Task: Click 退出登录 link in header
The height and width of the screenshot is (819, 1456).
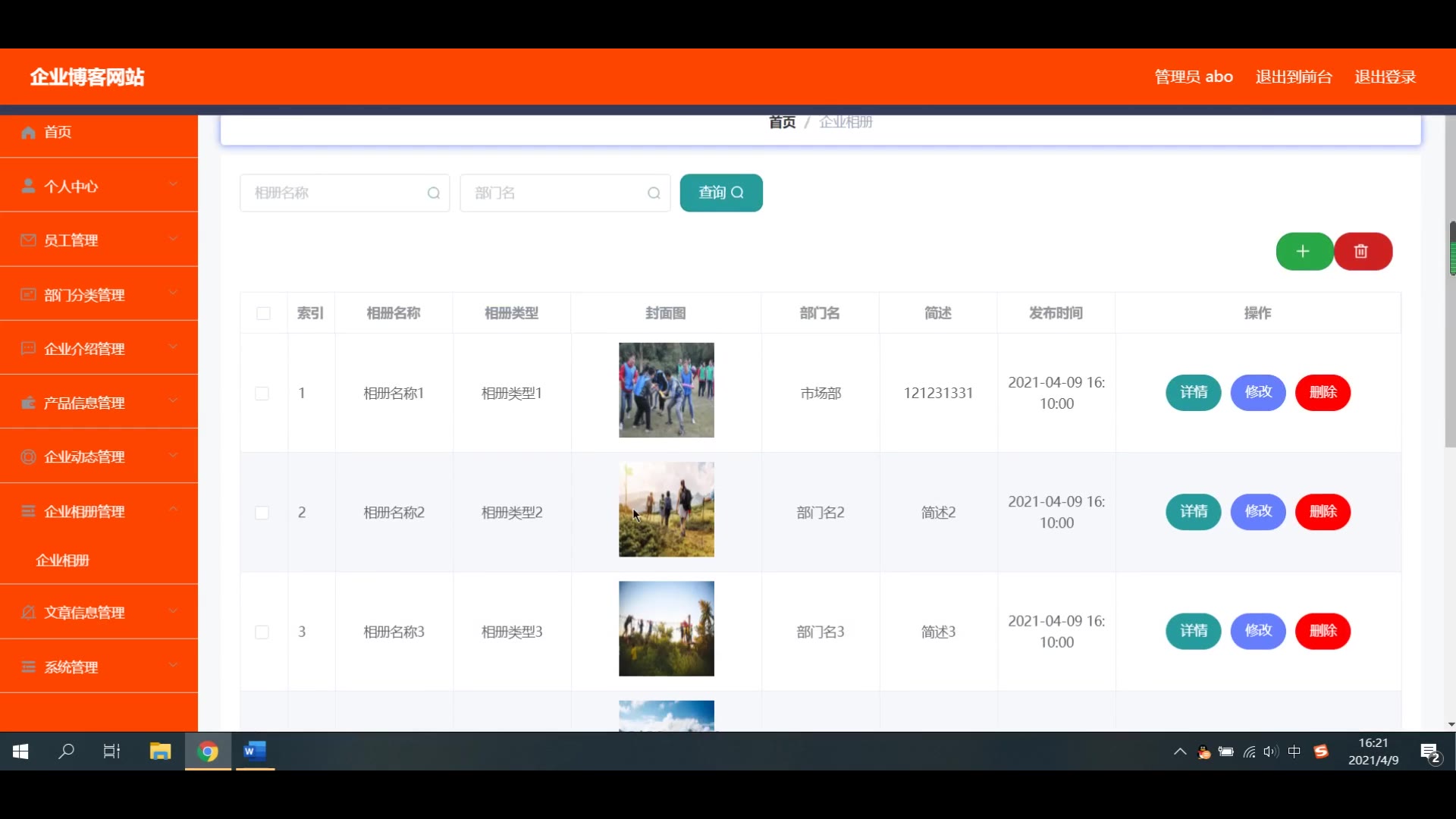Action: (1385, 77)
